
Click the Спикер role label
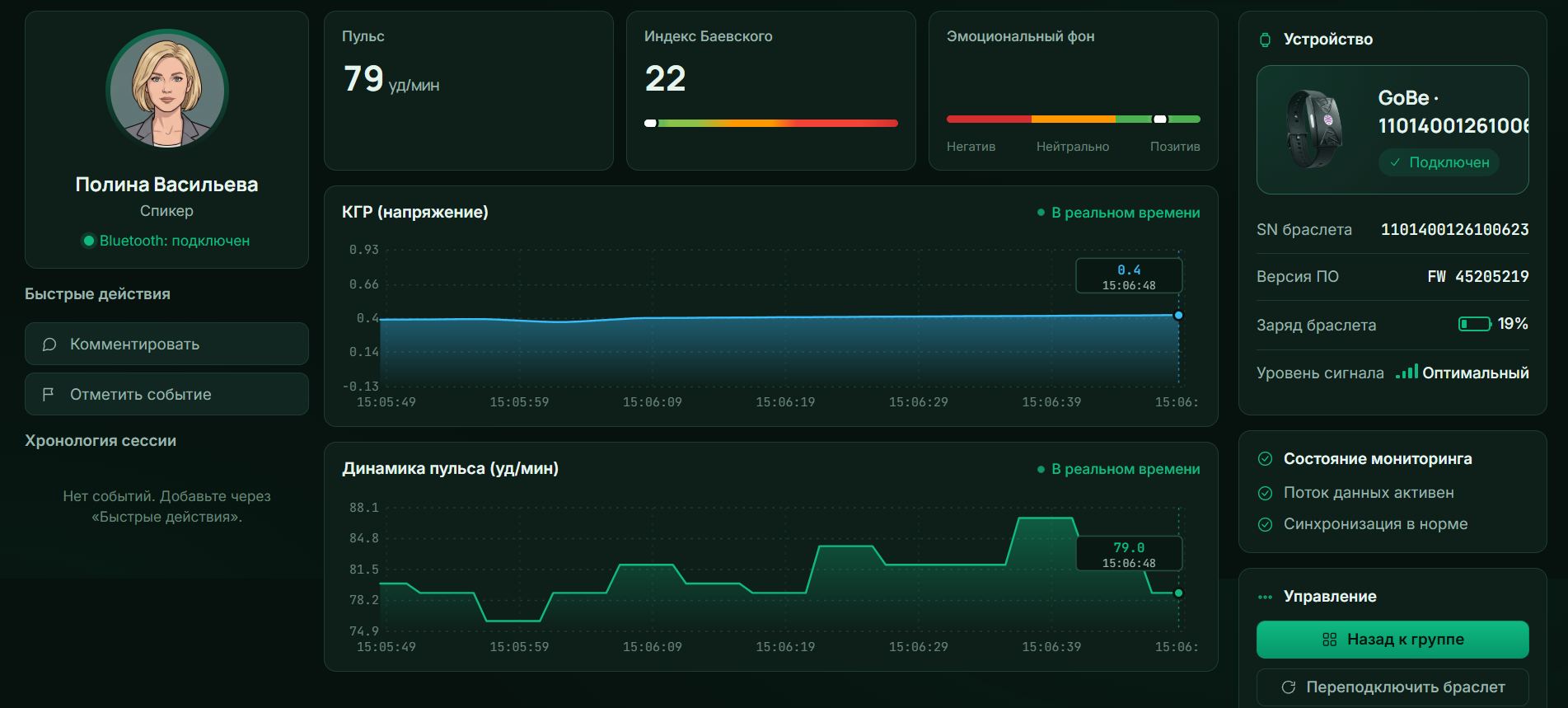pos(166,211)
